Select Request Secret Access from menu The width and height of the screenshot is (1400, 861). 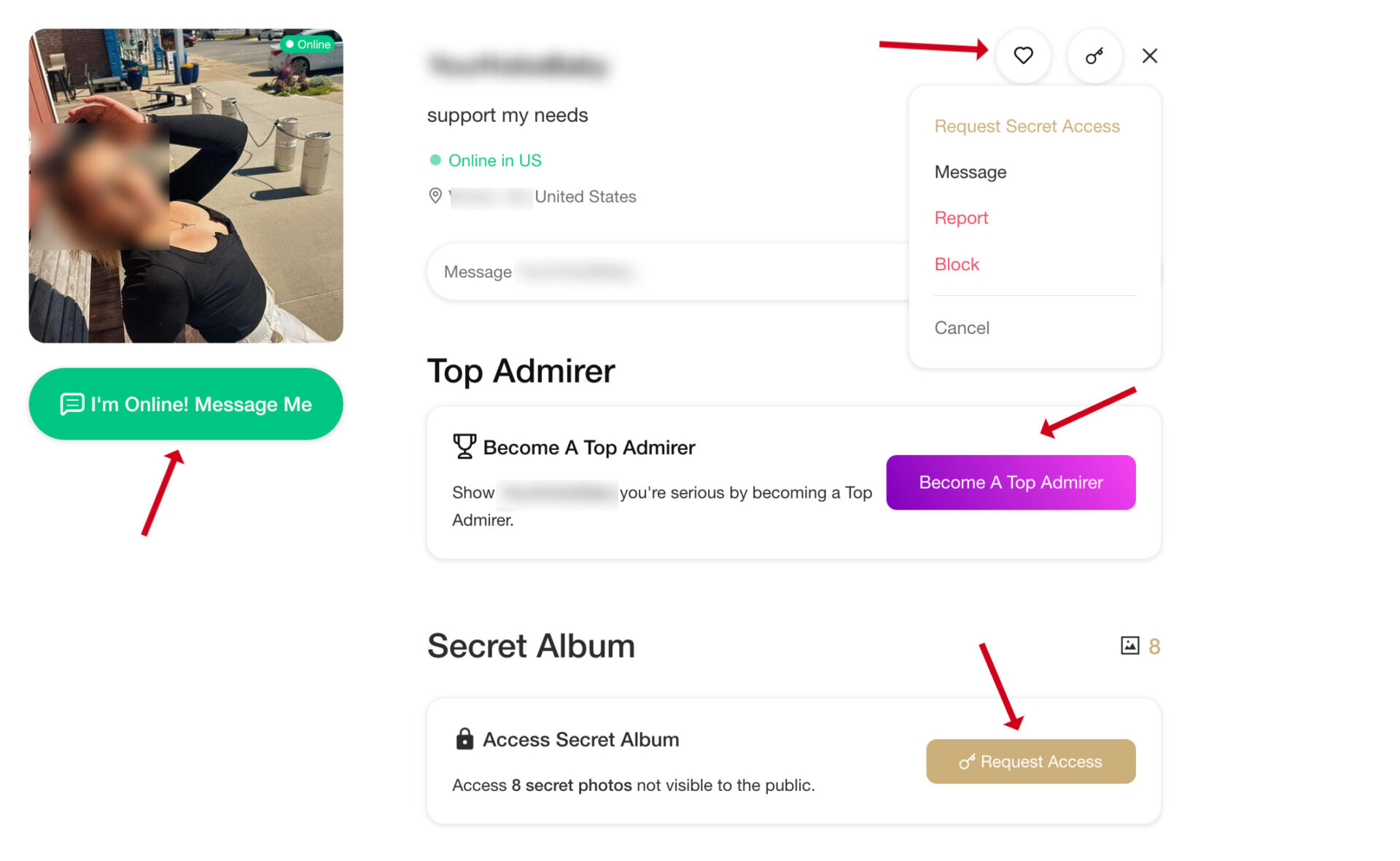tap(1027, 126)
